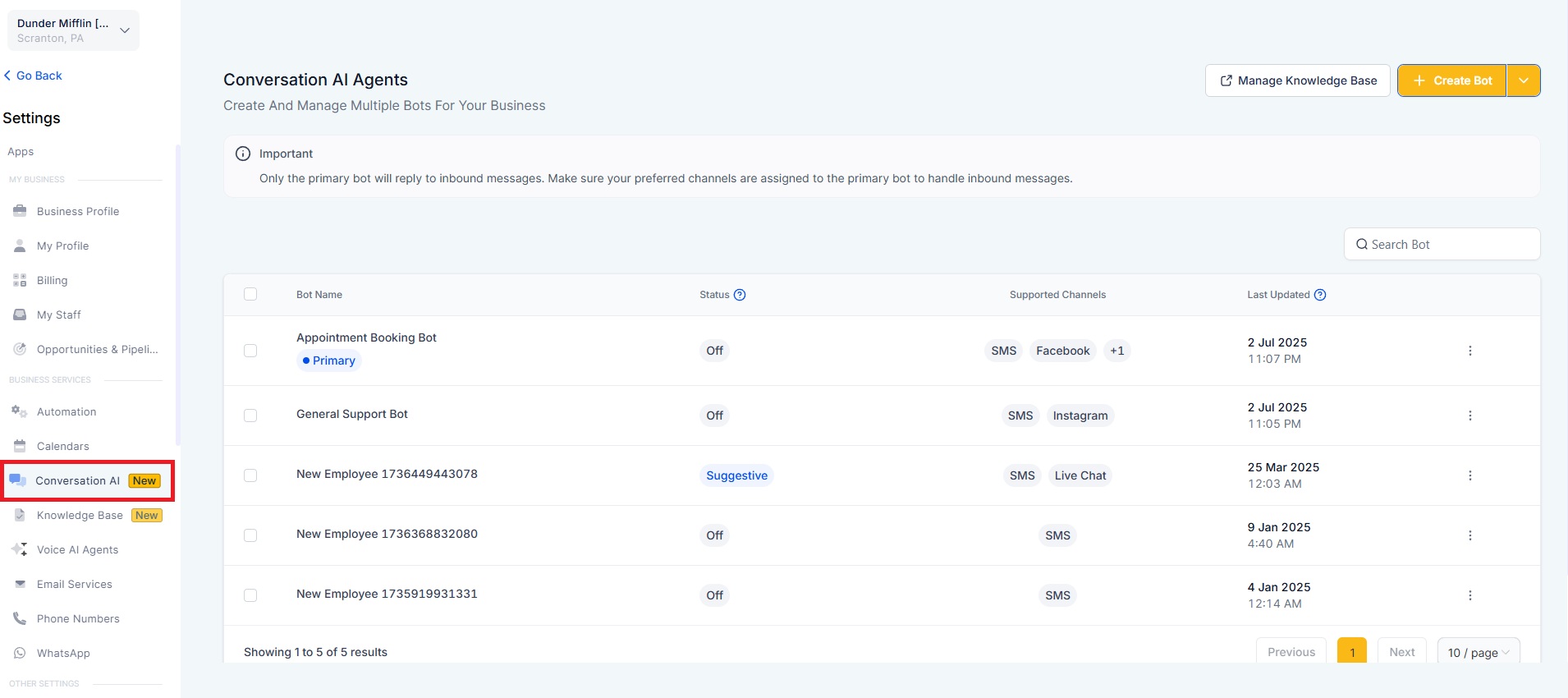Click the Last Updated help icon
Image resolution: width=1568 pixels, height=698 pixels.
click(1320, 295)
